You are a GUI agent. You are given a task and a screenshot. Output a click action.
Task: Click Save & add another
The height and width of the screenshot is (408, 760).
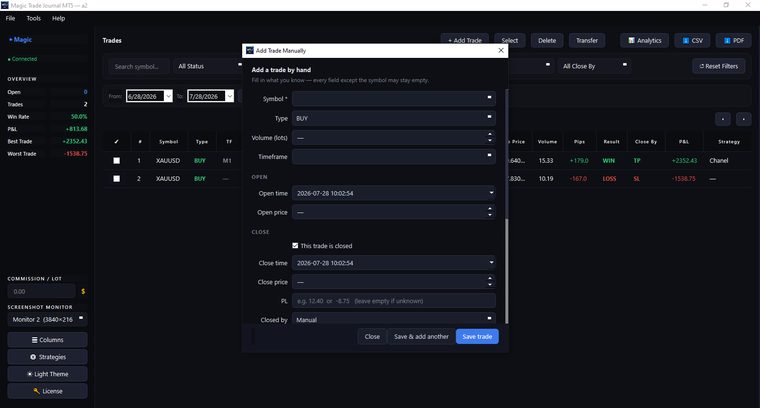point(421,336)
